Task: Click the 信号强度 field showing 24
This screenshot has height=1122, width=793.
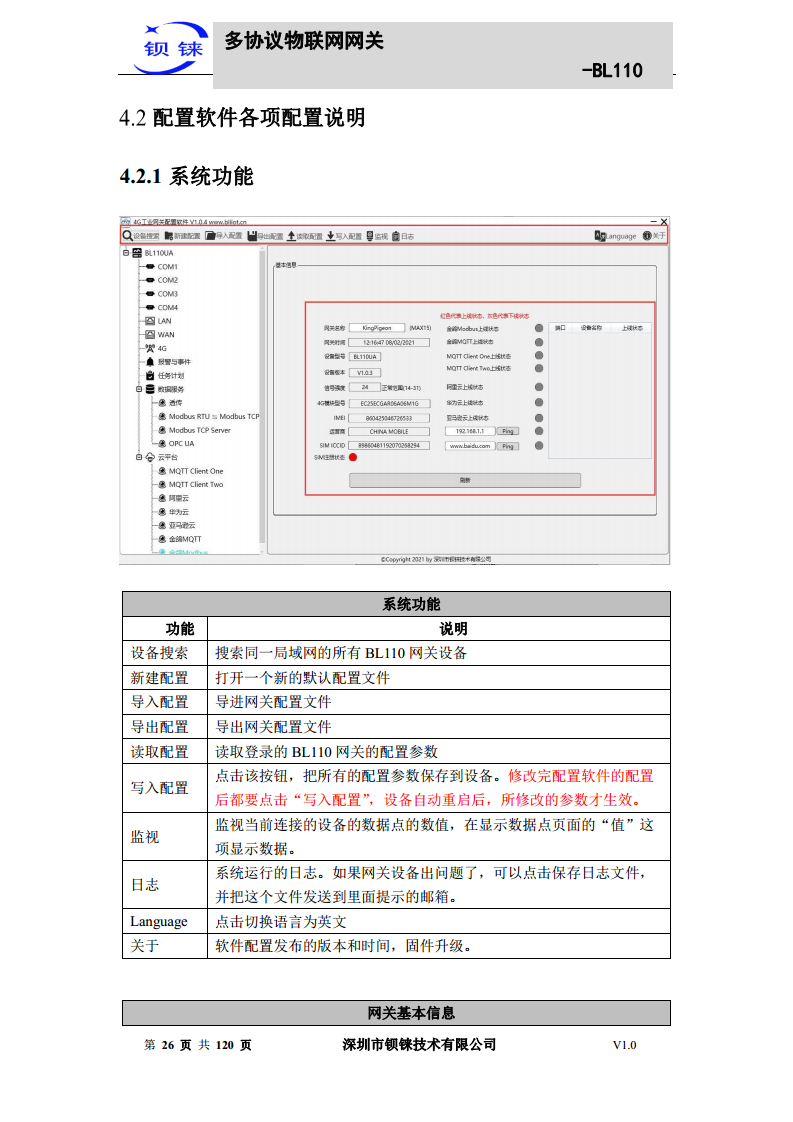Action: 364,387
